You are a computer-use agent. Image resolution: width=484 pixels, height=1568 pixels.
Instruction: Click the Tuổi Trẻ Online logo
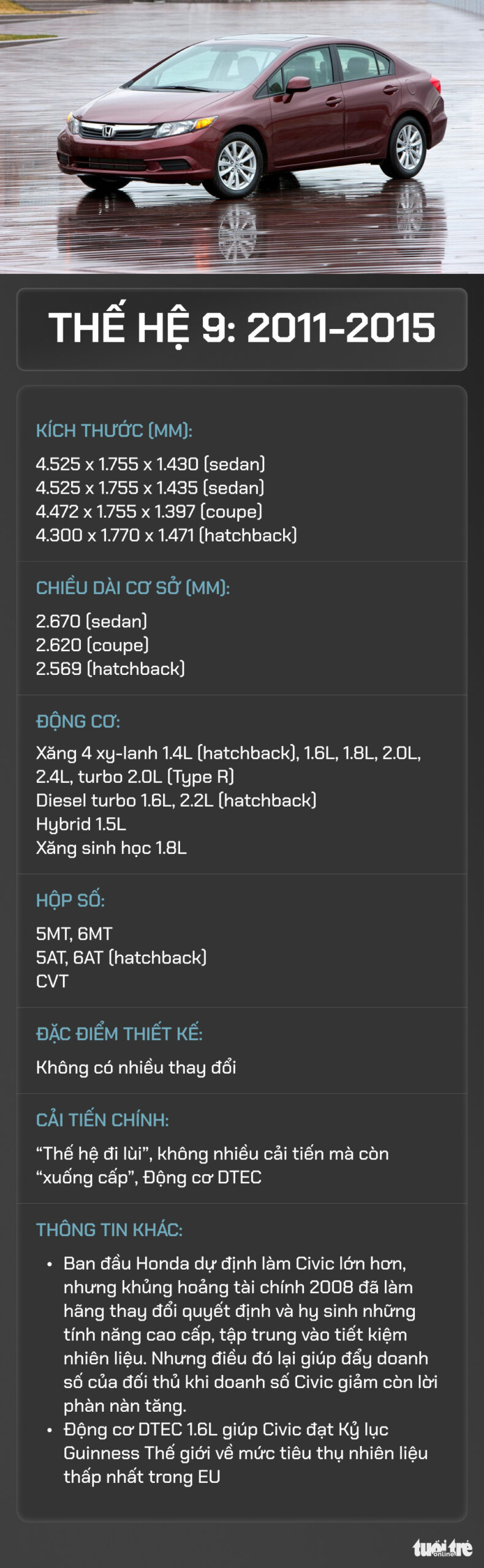click(442, 1547)
